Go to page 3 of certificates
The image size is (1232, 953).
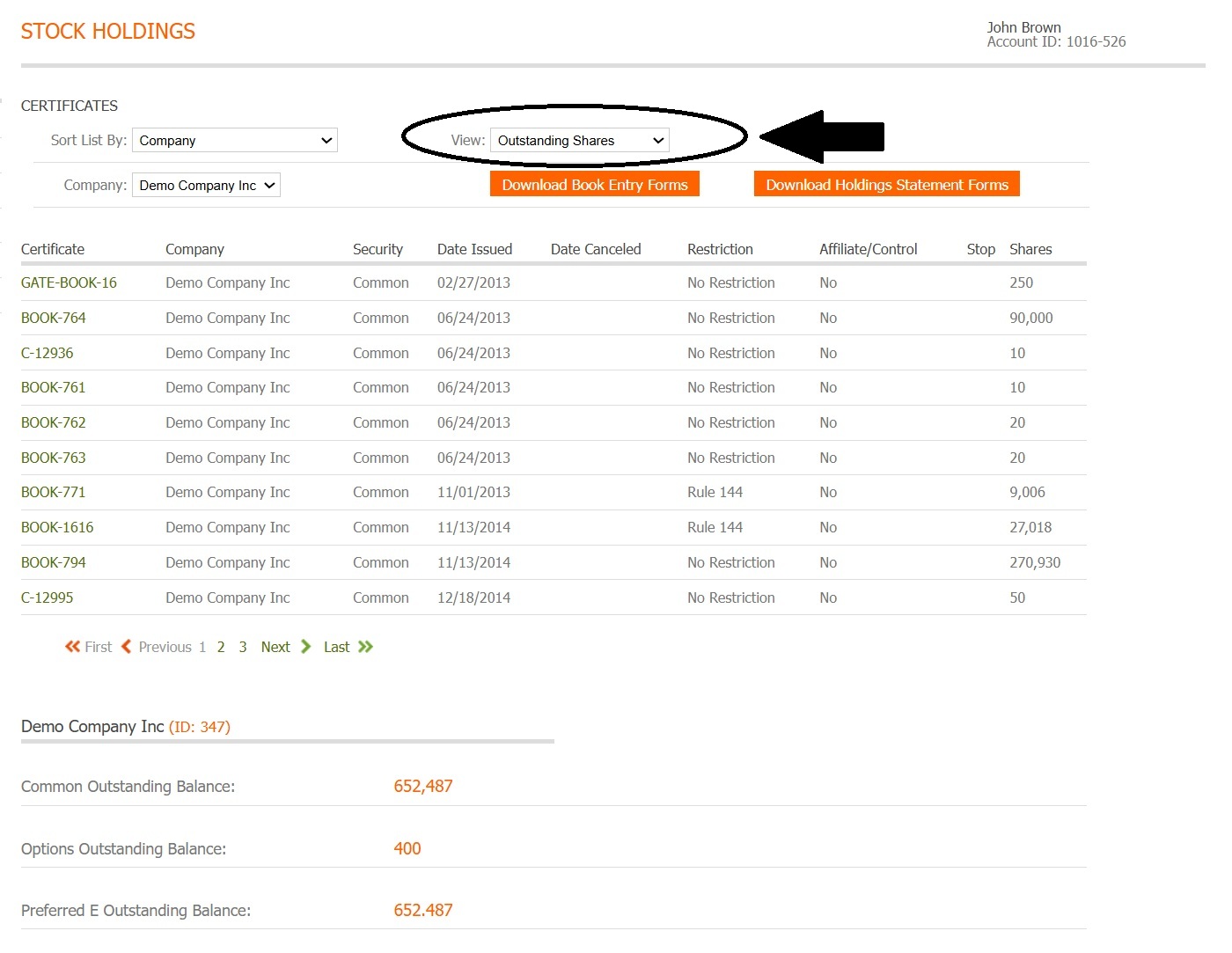click(243, 648)
